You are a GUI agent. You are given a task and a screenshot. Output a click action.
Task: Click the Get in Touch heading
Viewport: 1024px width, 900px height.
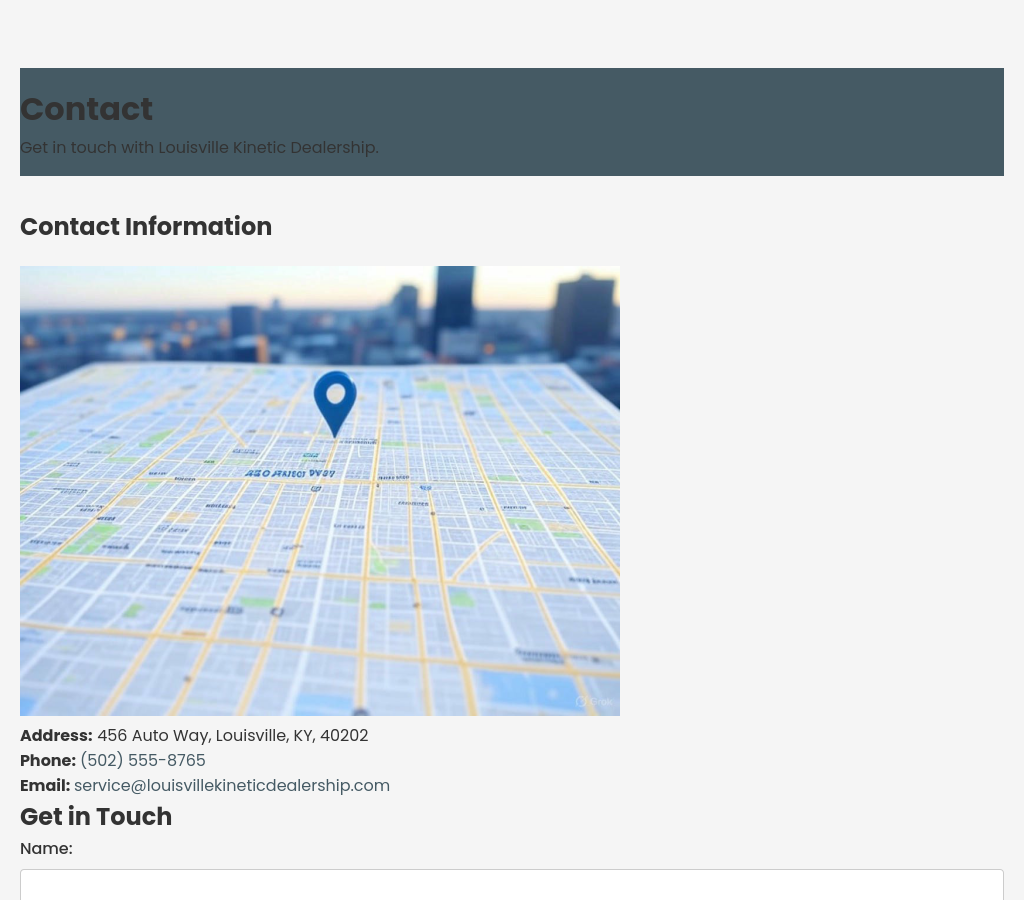[96, 816]
